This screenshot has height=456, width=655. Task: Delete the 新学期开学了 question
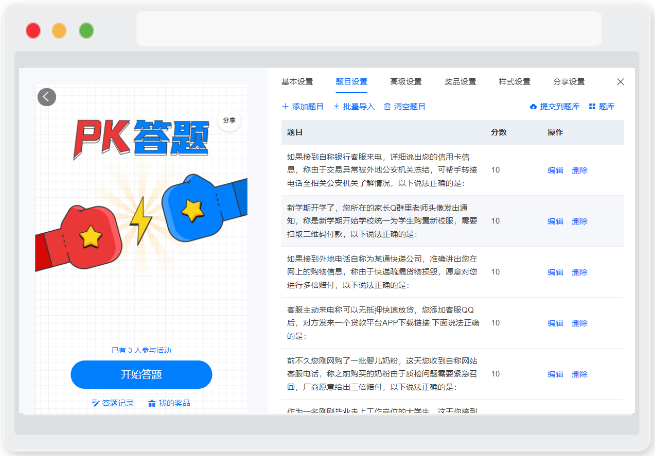click(579, 221)
